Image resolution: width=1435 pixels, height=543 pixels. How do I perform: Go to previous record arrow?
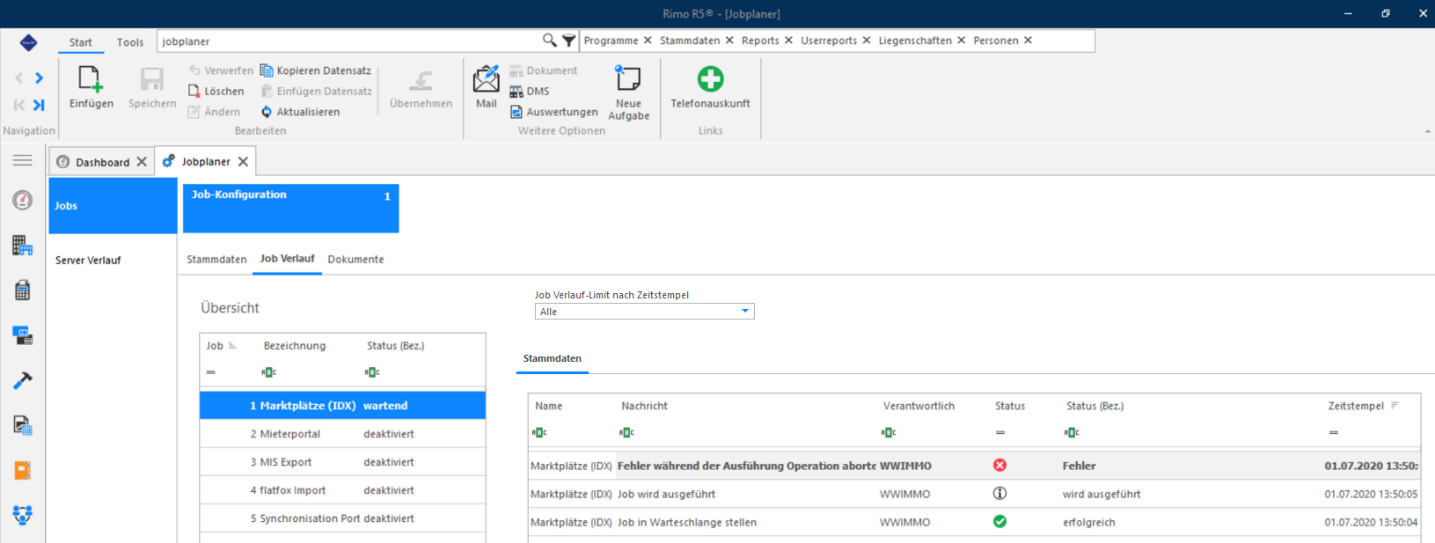pos(19,78)
